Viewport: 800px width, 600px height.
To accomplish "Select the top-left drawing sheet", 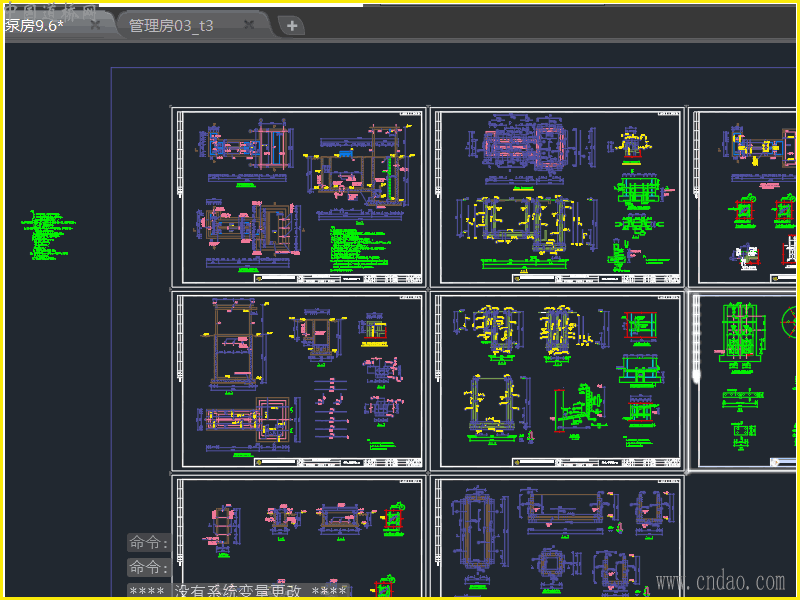I will (299, 197).
